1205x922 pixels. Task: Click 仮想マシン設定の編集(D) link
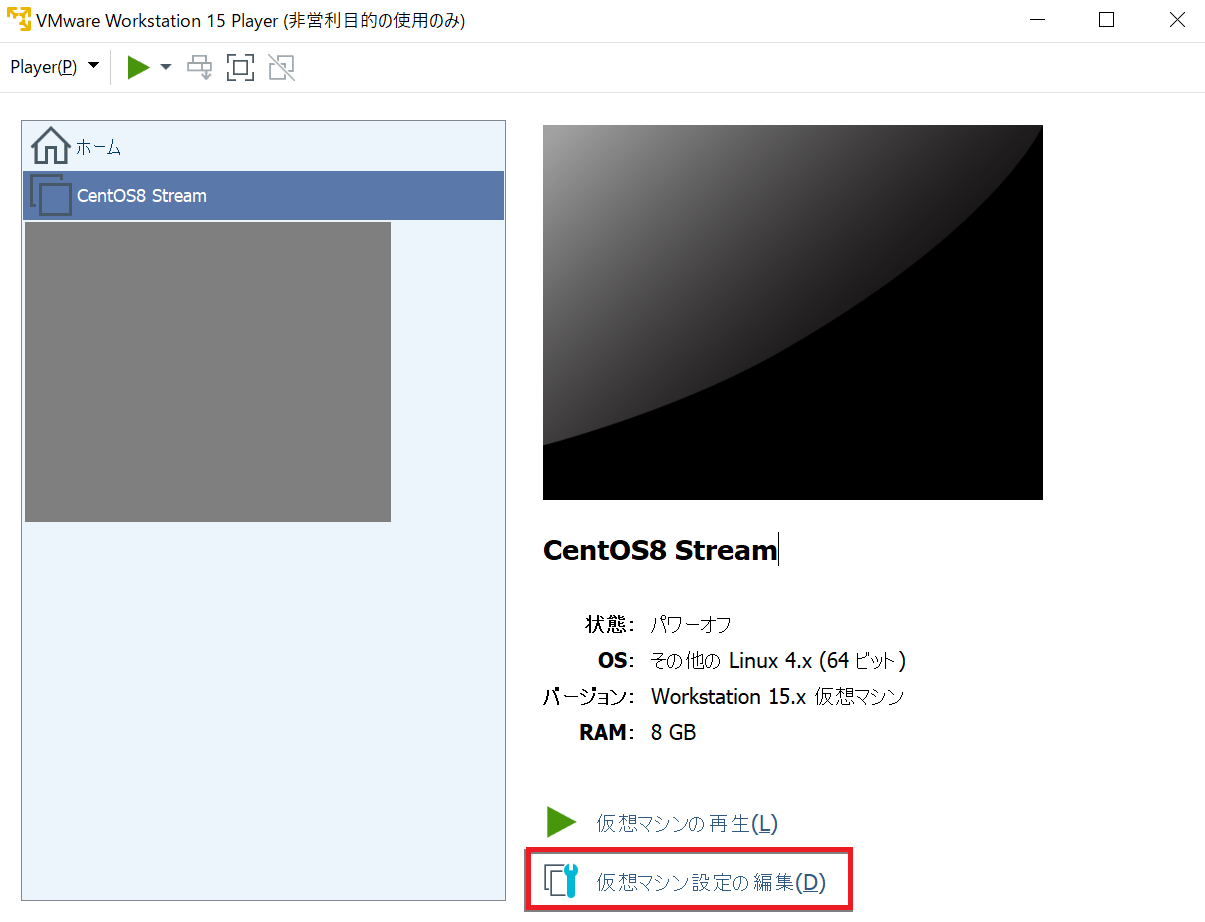point(711,882)
